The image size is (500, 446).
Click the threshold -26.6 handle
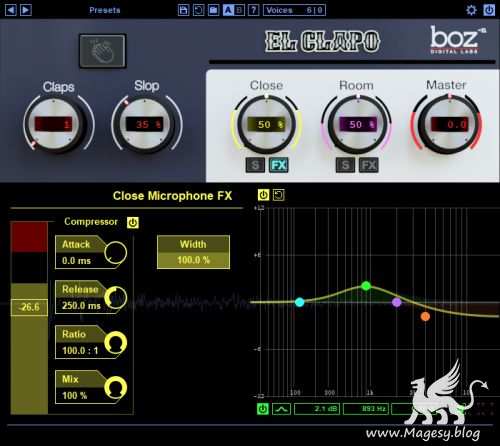click(29, 307)
